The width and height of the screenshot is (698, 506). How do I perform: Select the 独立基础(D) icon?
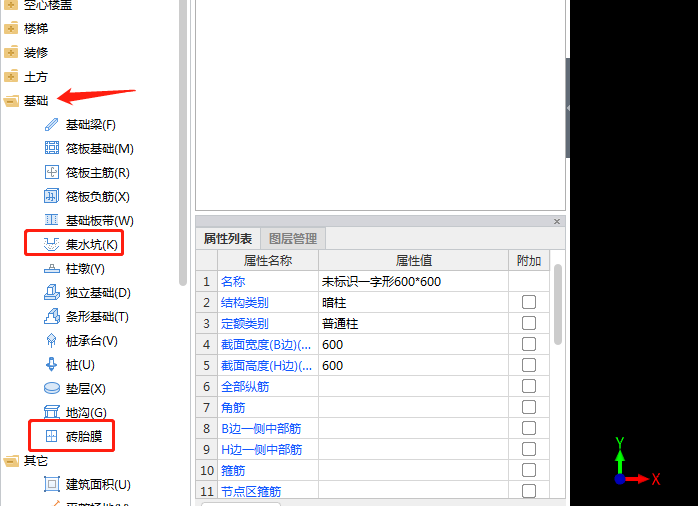coord(52,292)
